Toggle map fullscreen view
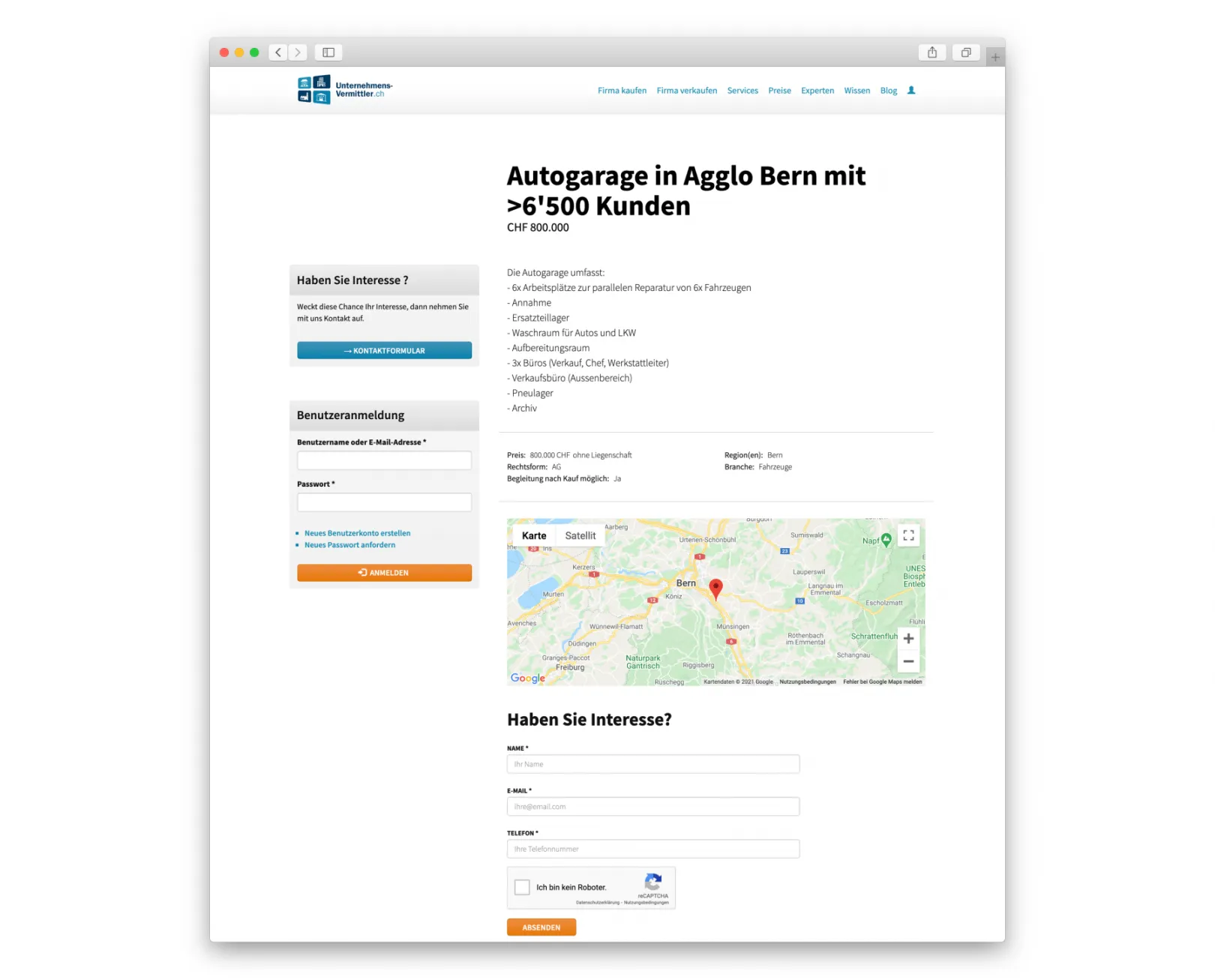Screen dimensions: 1215x980 (908, 535)
